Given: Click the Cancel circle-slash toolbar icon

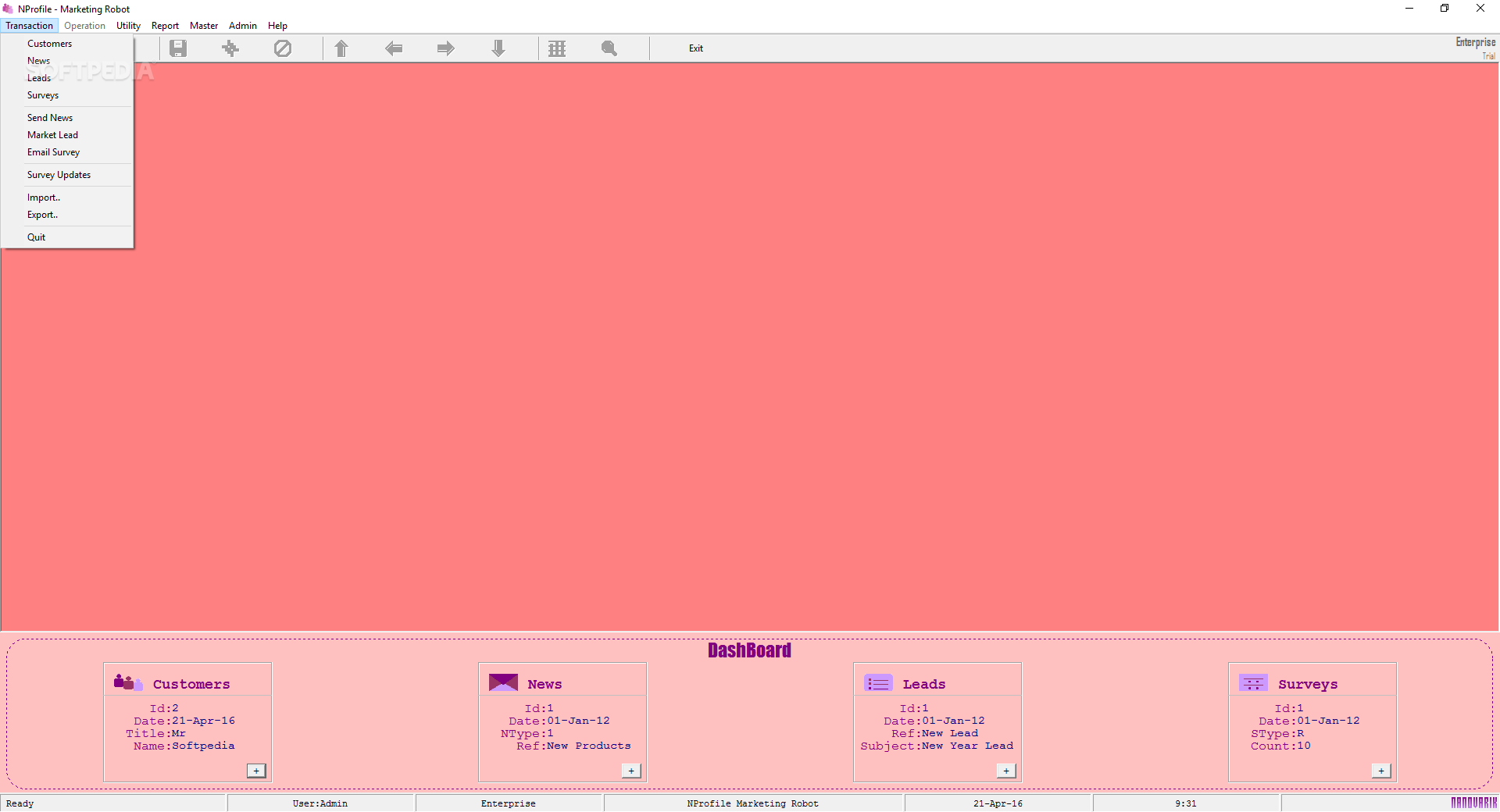Looking at the screenshot, I should [283, 48].
